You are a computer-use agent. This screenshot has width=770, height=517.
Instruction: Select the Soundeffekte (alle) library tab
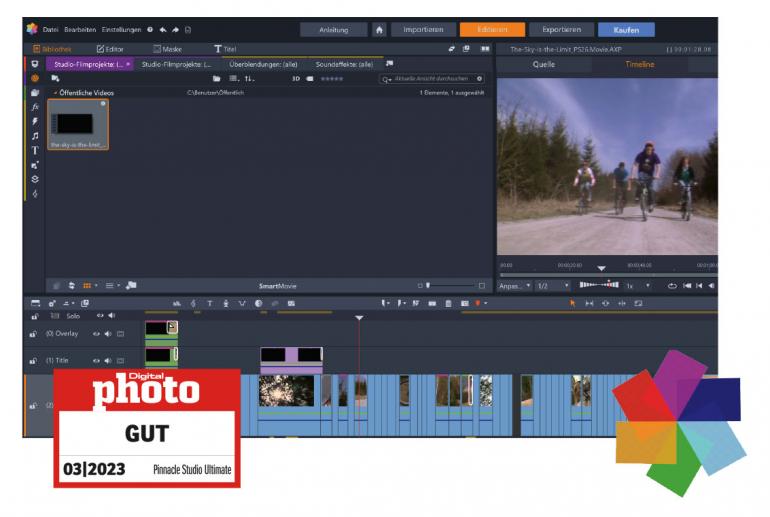(x=344, y=64)
